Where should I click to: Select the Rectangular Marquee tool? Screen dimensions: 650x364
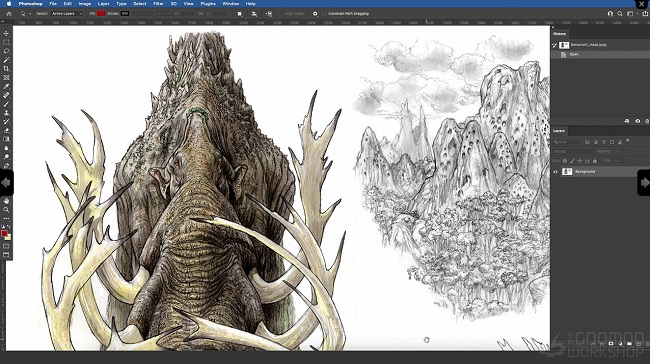(x=6, y=42)
